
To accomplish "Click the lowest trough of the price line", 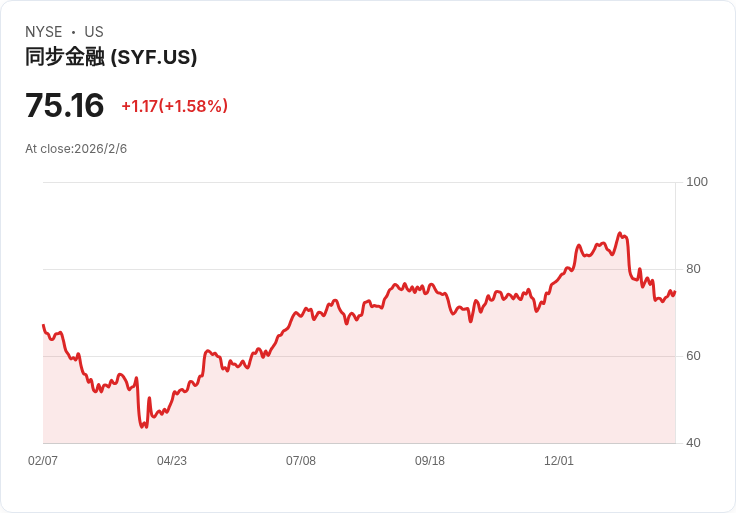I will coord(142,427).
